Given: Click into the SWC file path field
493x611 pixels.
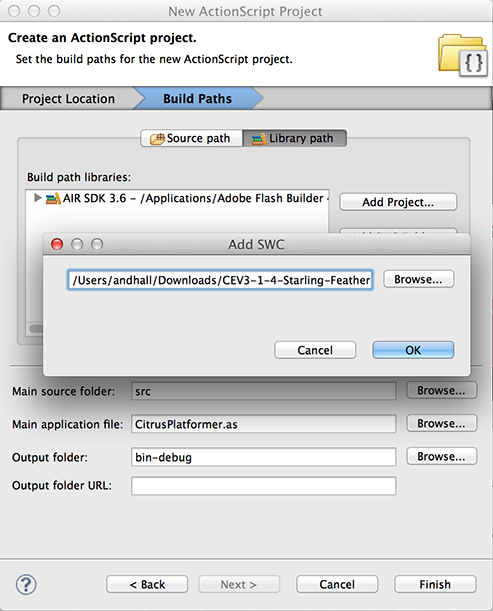Looking at the screenshot, I should [220, 280].
